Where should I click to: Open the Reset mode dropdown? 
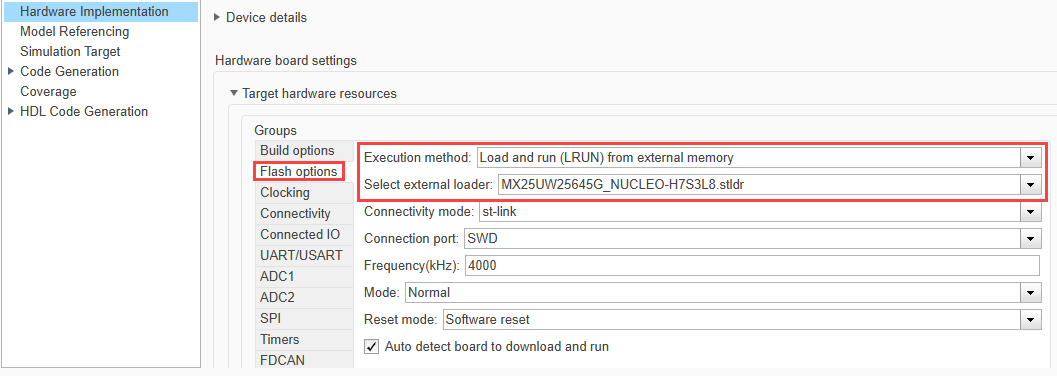point(1030,319)
